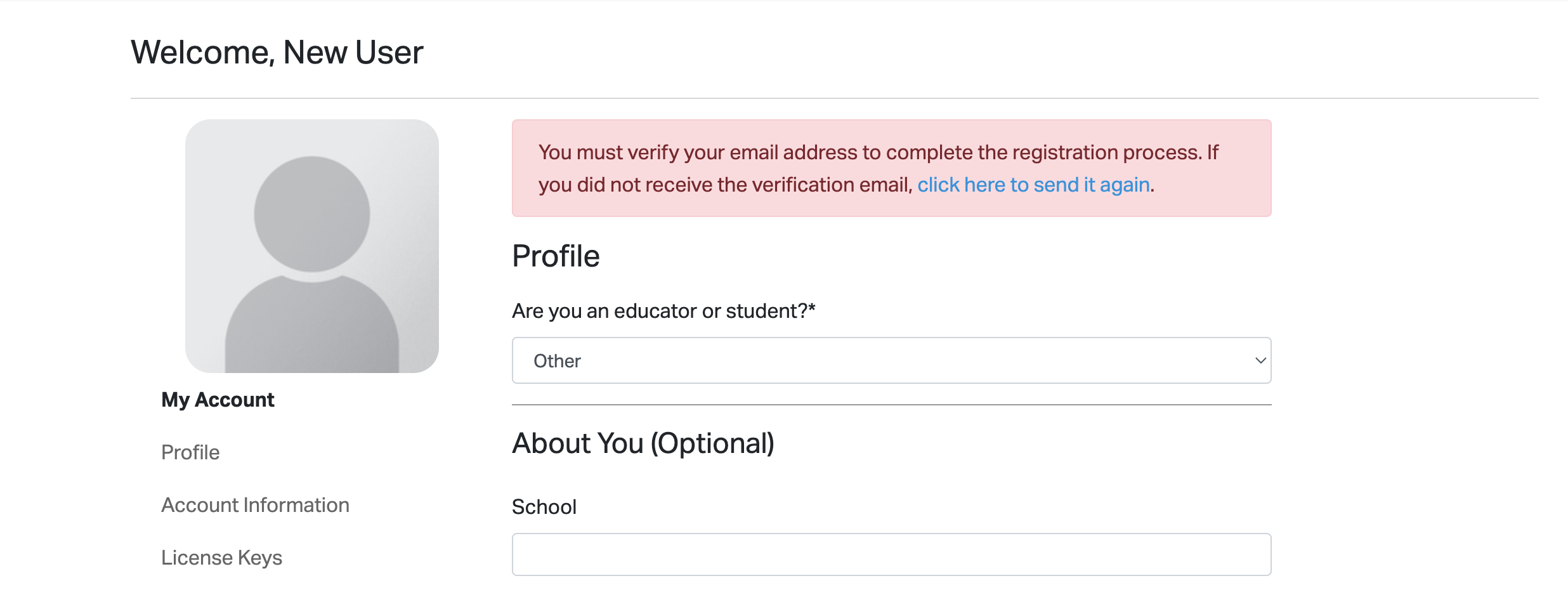Click the "School" field label
This screenshot has width=1568, height=590.
pyautogui.click(x=544, y=506)
